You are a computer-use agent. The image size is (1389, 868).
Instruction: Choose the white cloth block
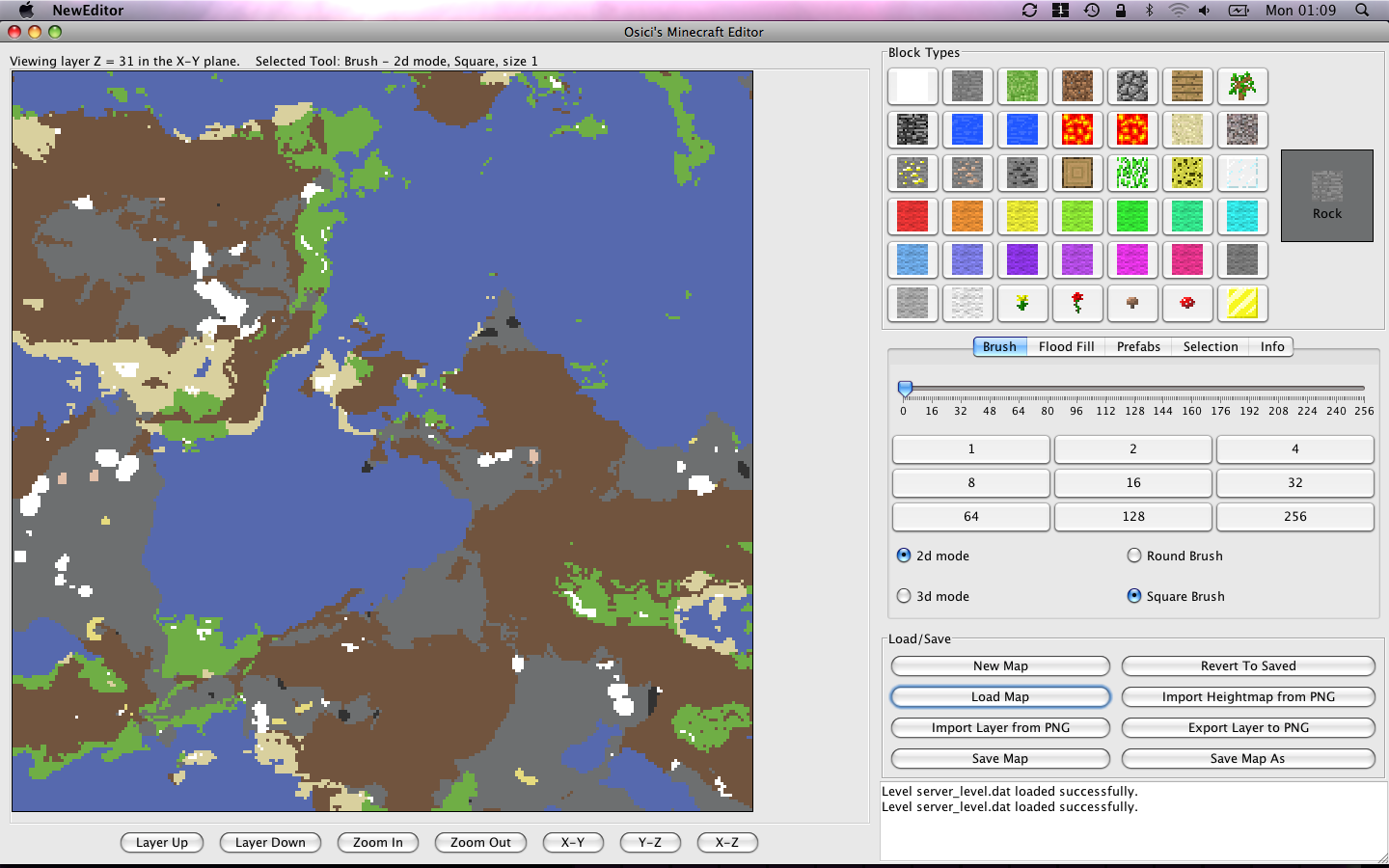(x=967, y=303)
